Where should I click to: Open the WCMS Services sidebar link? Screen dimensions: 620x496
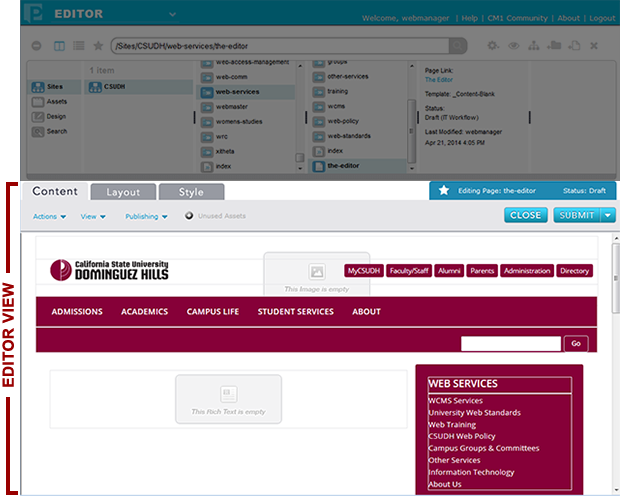tap(456, 401)
